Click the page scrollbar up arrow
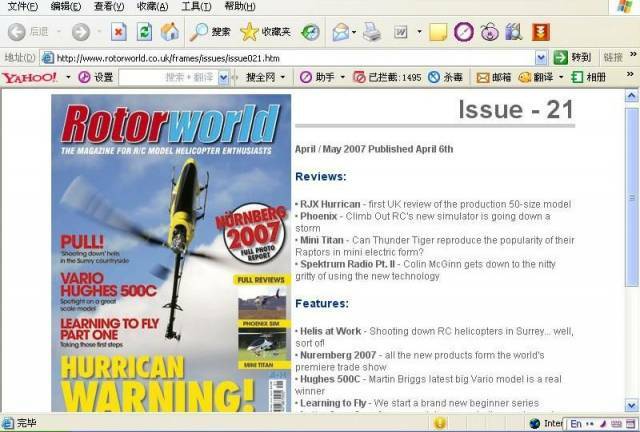This screenshot has height=432, width=640. point(631,96)
